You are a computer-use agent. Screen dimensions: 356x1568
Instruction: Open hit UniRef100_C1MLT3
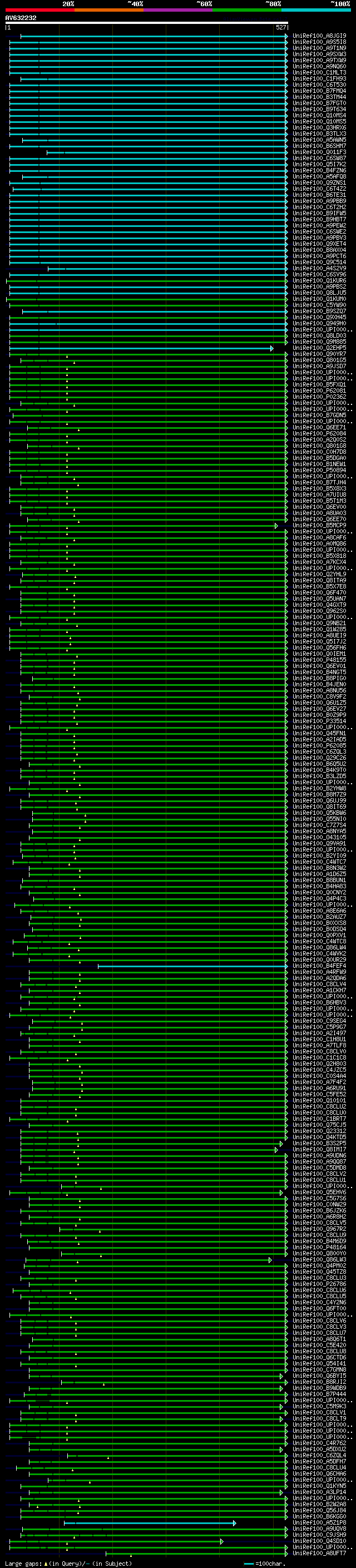click(x=319, y=72)
